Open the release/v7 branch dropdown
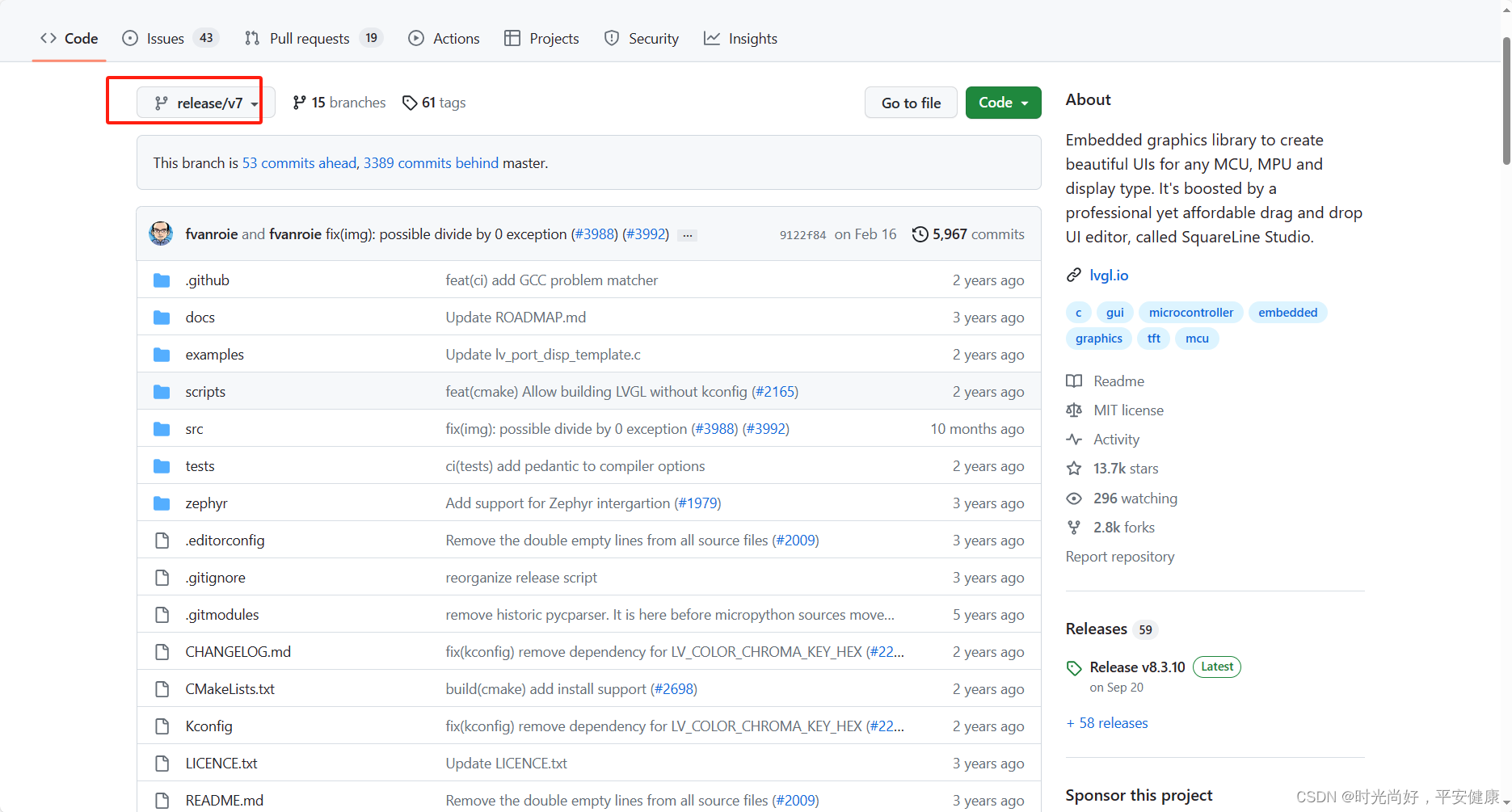The height and width of the screenshot is (812, 1512). click(206, 103)
